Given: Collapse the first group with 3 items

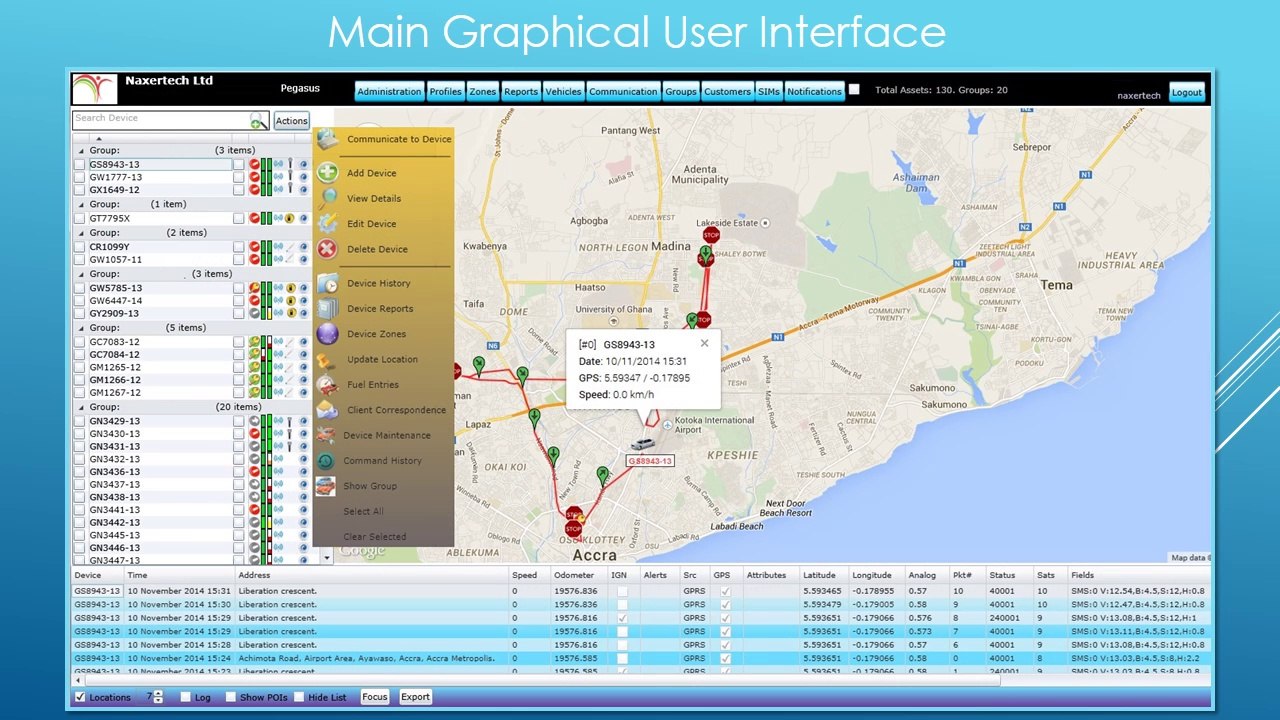Looking at the screenshot, I should [x=80, y=151].
